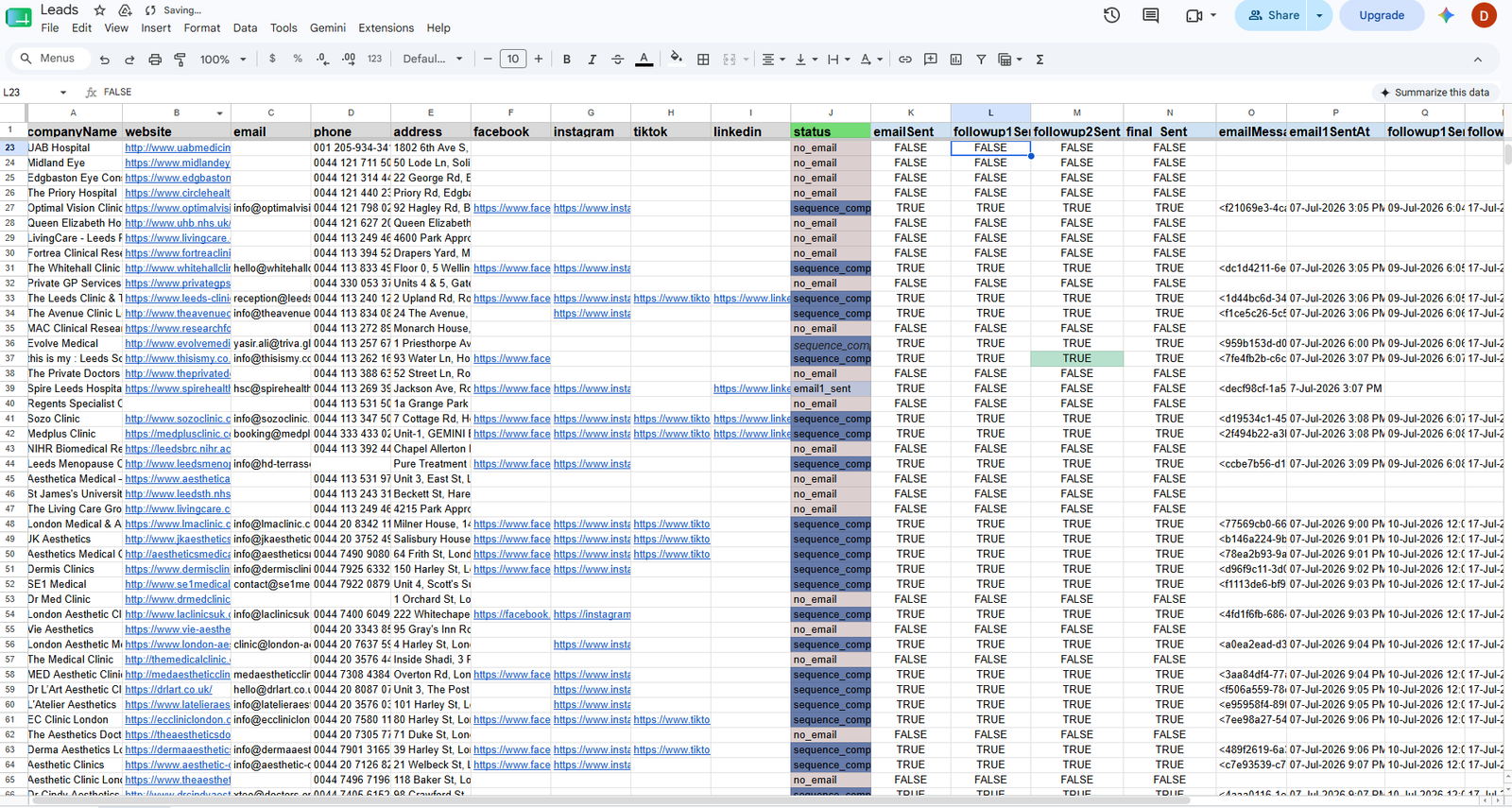Insert a chart
Viewport: 1512px width, 808px height.
(956, 60)
